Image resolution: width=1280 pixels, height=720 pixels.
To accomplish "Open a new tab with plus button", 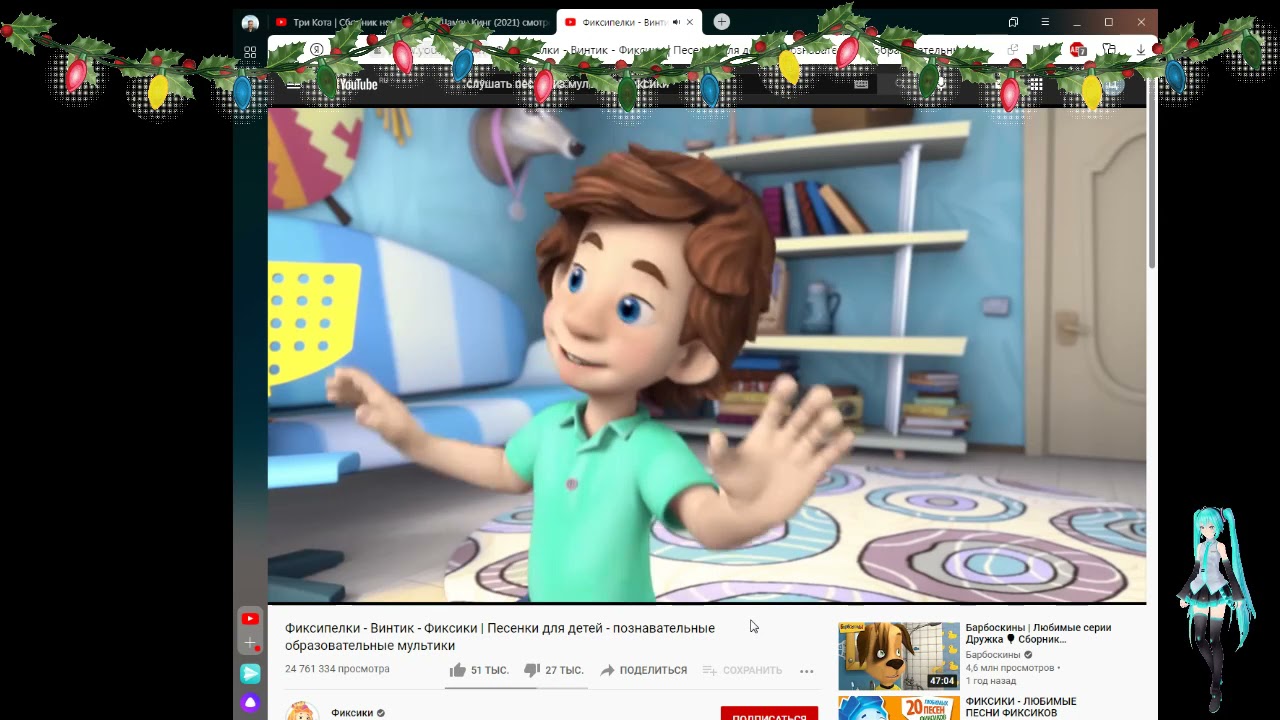I will (x=722, y=22).
